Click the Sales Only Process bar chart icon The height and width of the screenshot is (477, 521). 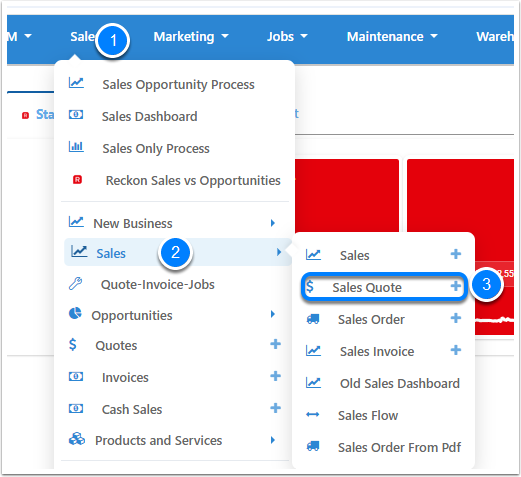76,147
